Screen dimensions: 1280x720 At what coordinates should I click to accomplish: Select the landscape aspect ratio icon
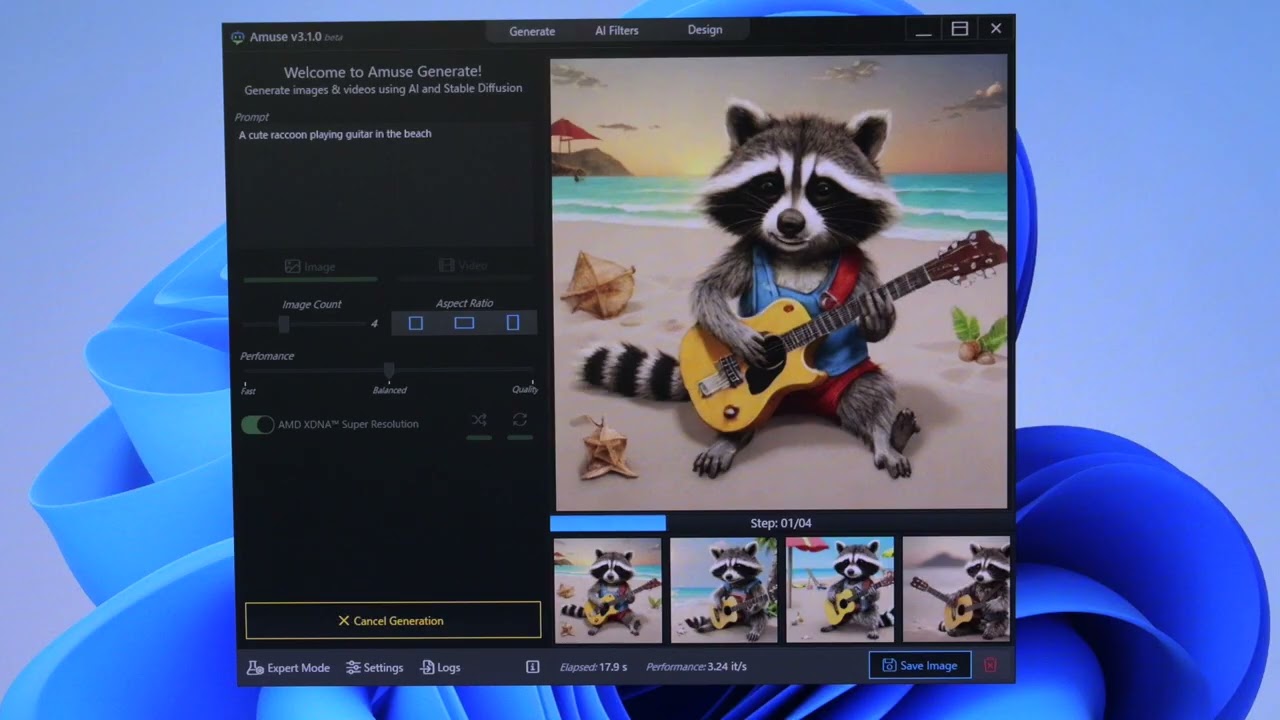464,323
